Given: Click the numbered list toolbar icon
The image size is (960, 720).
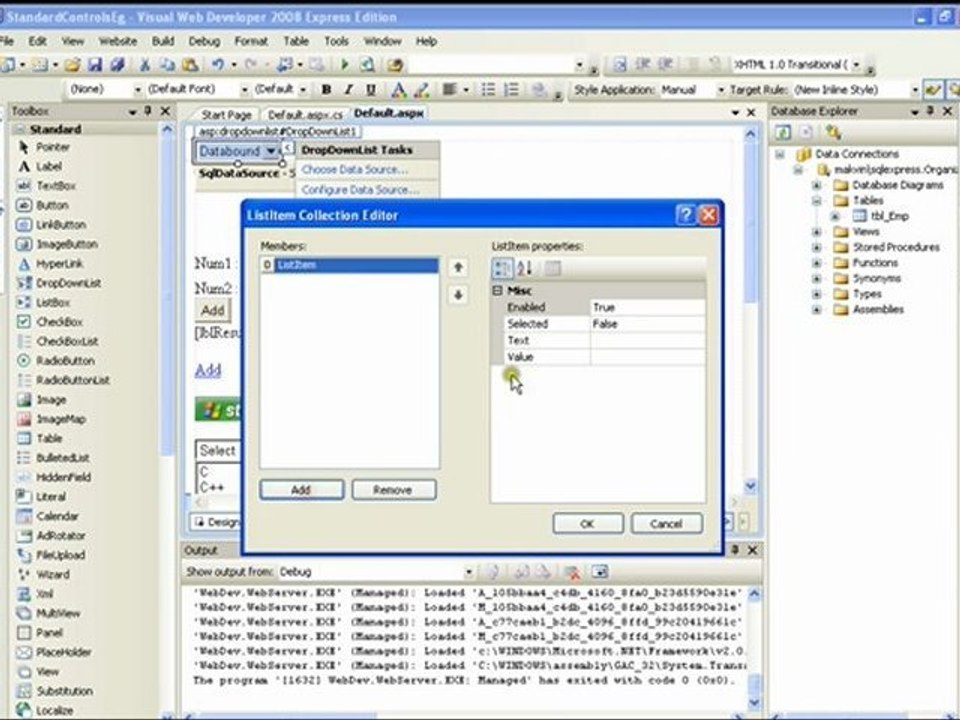Looking at the screenshot, I should 511,89.
